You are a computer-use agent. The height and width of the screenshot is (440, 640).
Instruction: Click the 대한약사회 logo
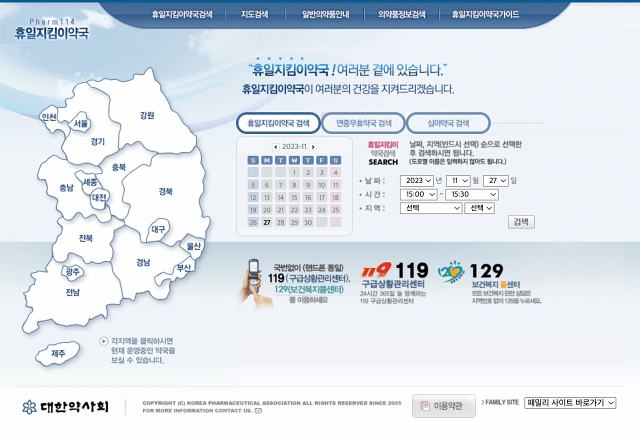[65, 407]
